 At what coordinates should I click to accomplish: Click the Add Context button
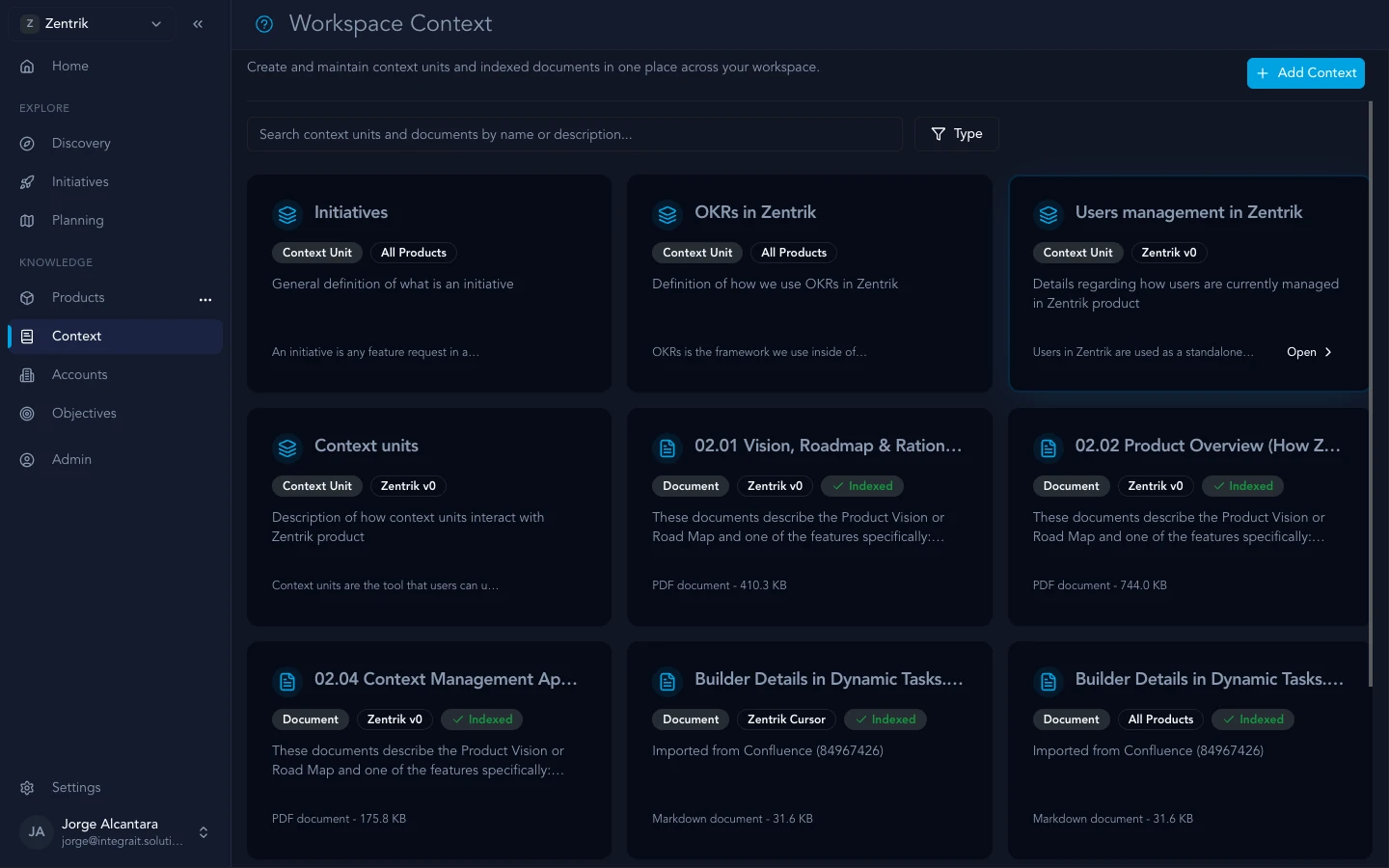point(1305,73)
